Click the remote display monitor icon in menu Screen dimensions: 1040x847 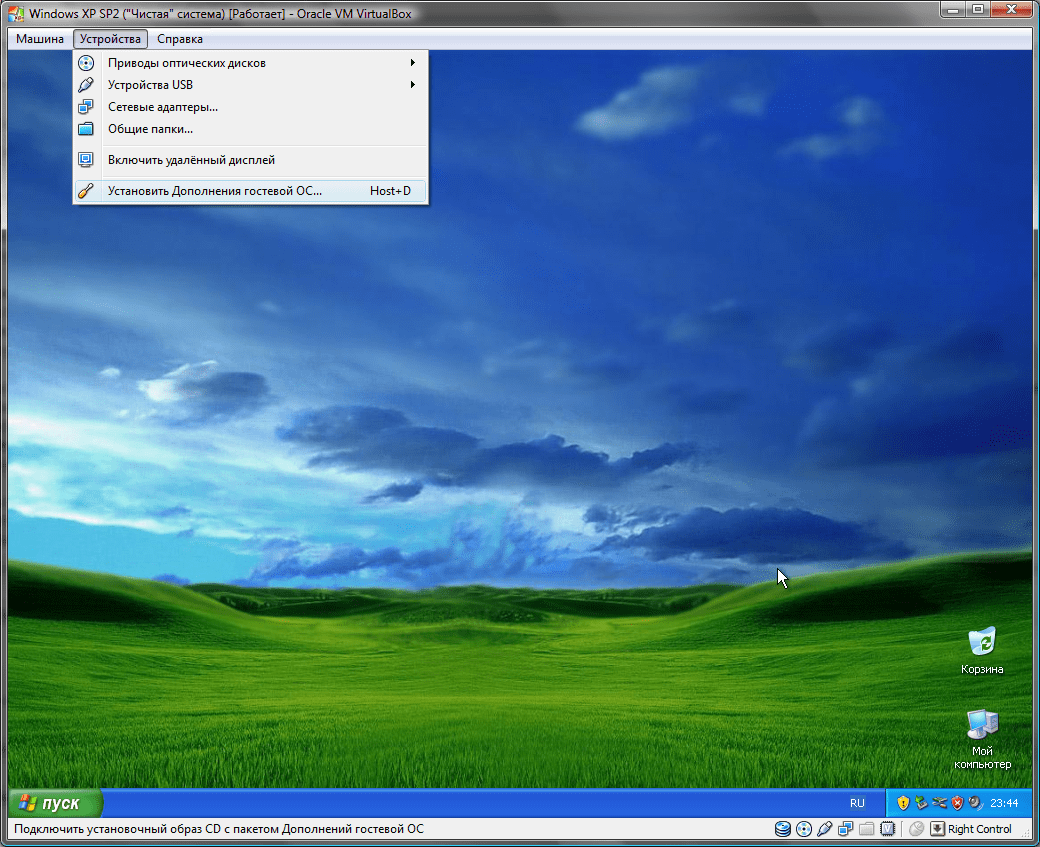tap(86, 160)
